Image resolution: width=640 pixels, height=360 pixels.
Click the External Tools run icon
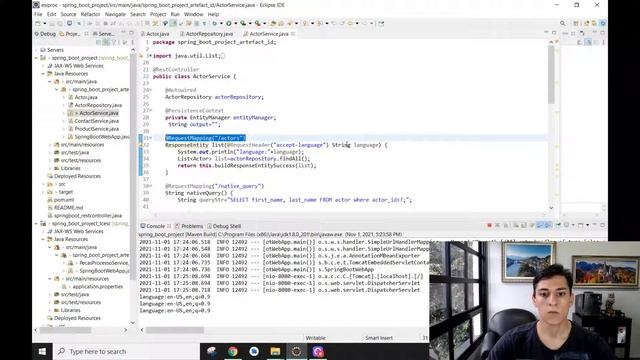point(258,23)
